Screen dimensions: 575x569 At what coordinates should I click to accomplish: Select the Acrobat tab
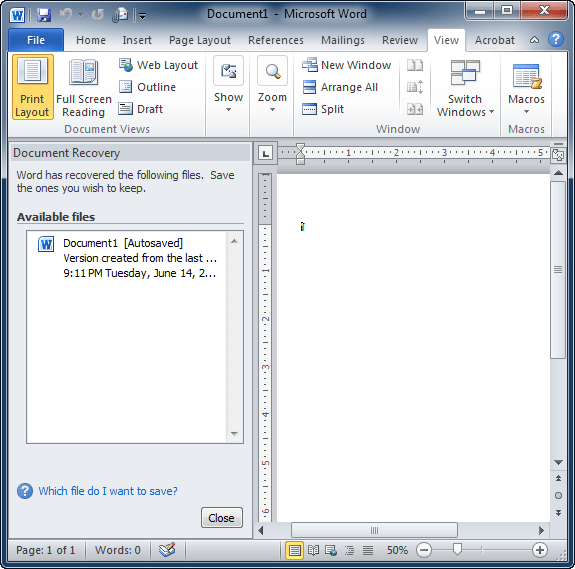click(x=495, y=40)
